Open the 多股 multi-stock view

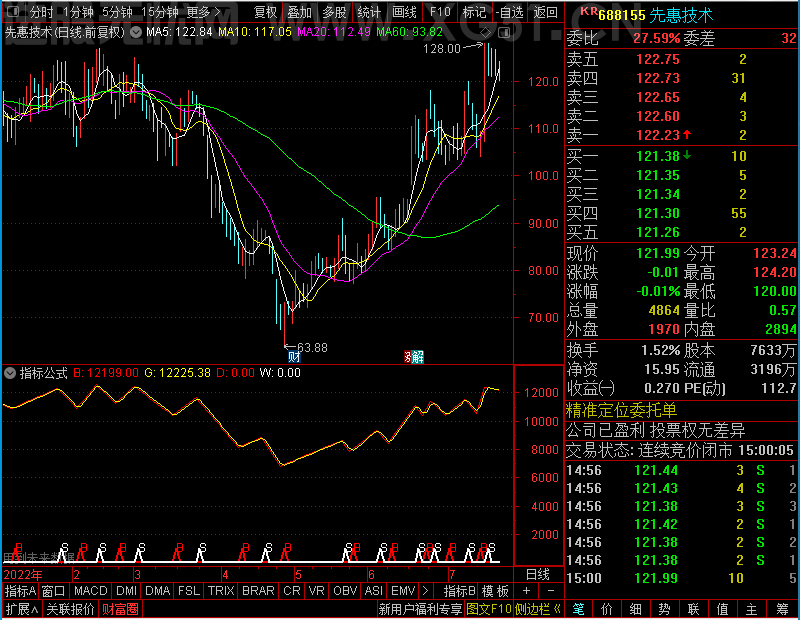click(x=334, y=12)
